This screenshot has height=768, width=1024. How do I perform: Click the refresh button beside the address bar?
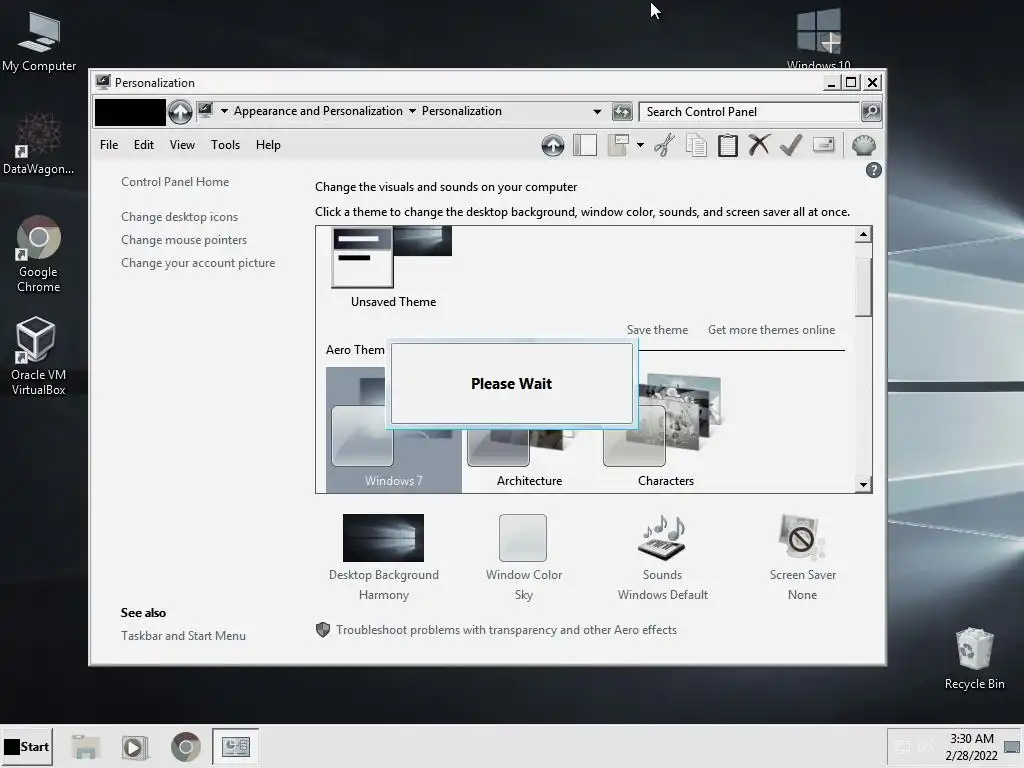(x=622, y=112)
